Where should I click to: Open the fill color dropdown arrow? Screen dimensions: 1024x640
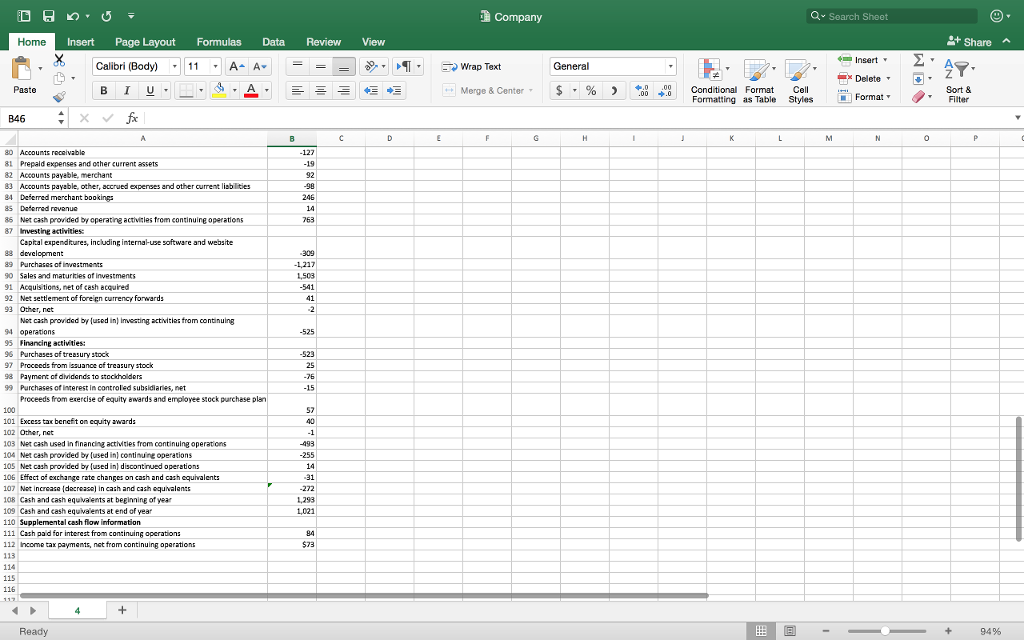click(234, 90)
